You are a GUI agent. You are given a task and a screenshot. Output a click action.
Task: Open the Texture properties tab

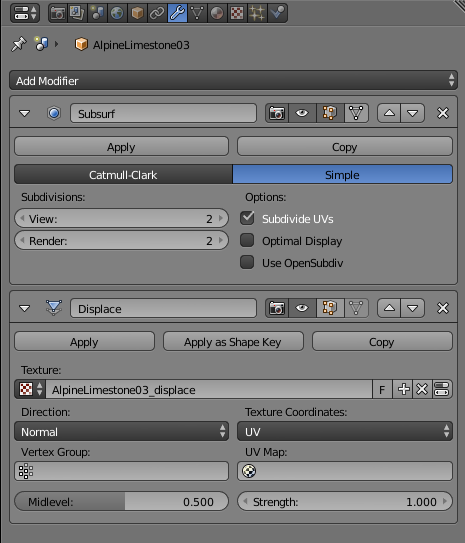pos(237,13)
